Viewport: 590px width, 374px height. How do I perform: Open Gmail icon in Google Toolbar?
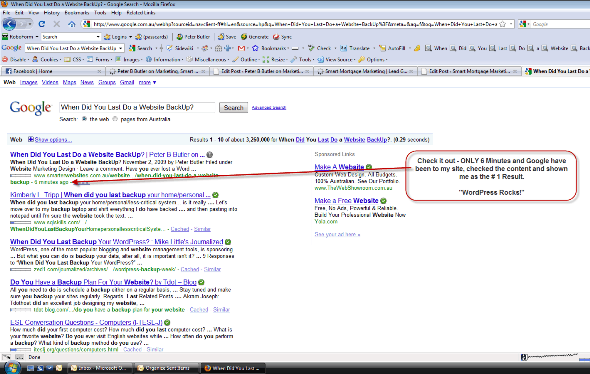click(x=242, y=48)
